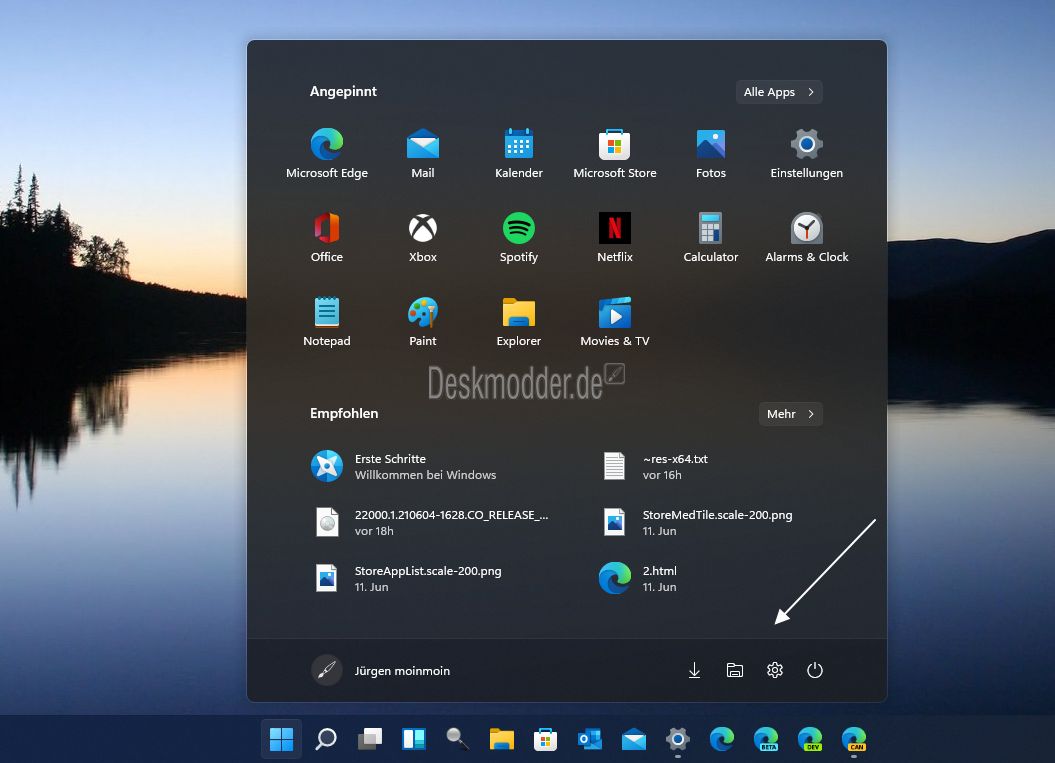Open Spotify from pinned apps

pyautogui.click(x=519, y=238)
